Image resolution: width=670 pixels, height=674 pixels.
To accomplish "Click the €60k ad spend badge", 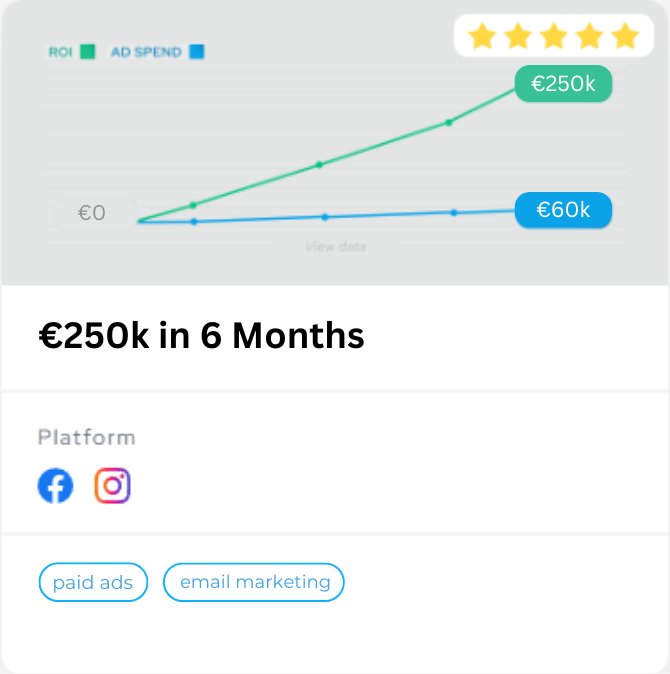I will pos(563,210).
